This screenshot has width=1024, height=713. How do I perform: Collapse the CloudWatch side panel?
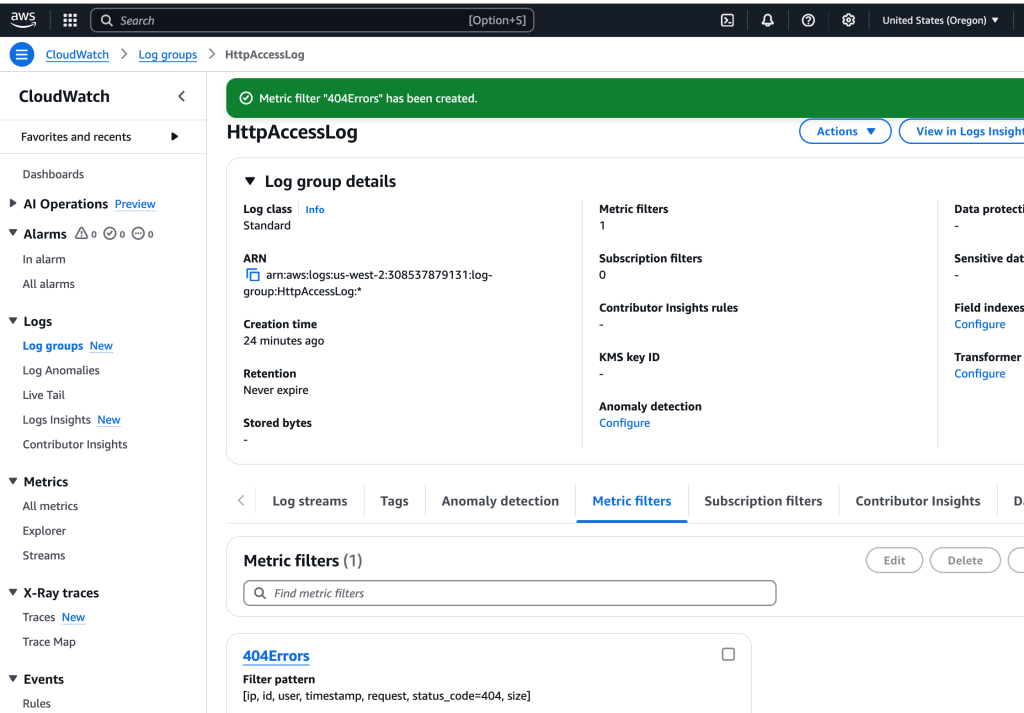point(181,96)
